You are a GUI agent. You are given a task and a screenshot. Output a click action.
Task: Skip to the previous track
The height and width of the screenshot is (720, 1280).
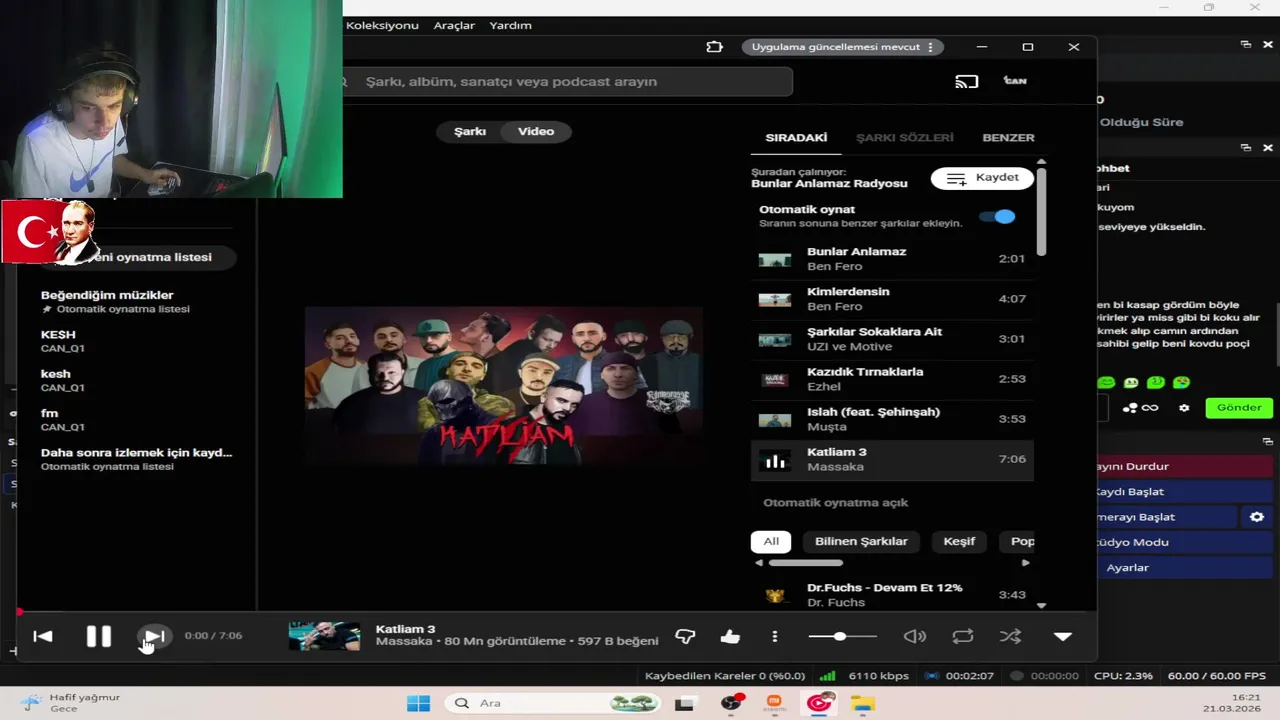pos(43,636)
